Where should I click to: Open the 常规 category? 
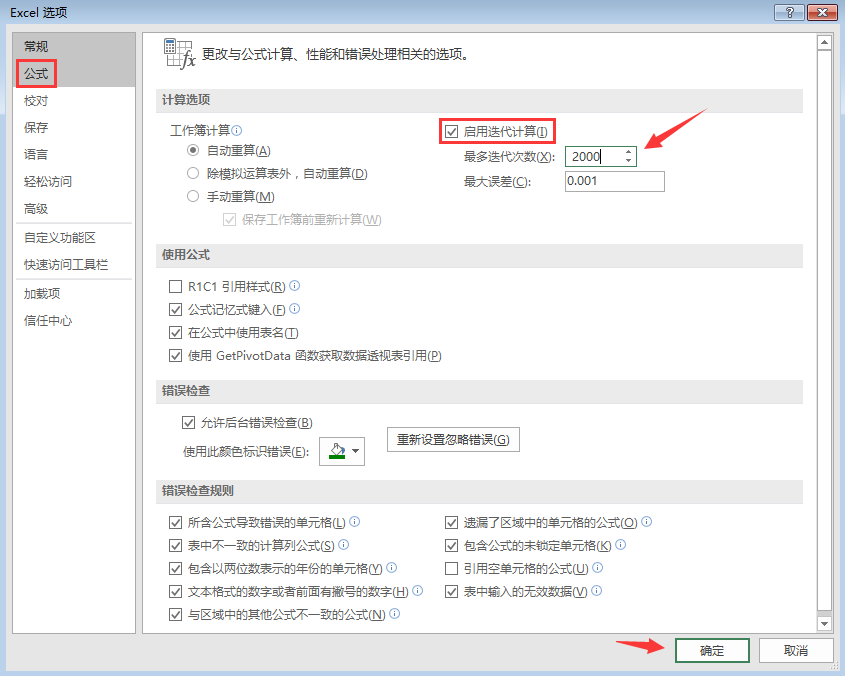pos(74,46)
